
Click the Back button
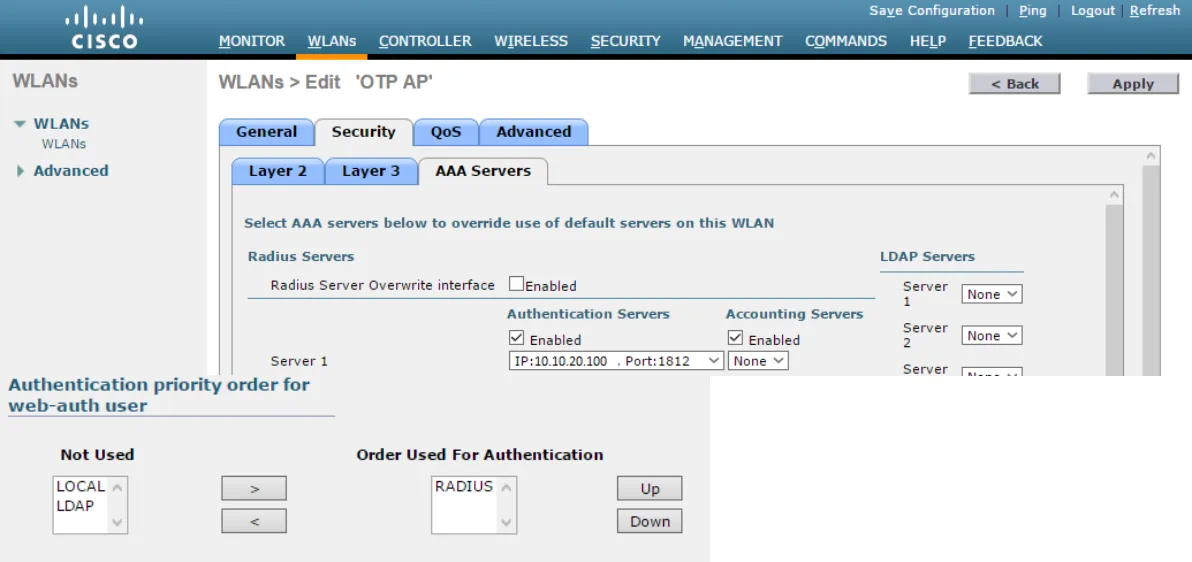(x=1014, y=84)
